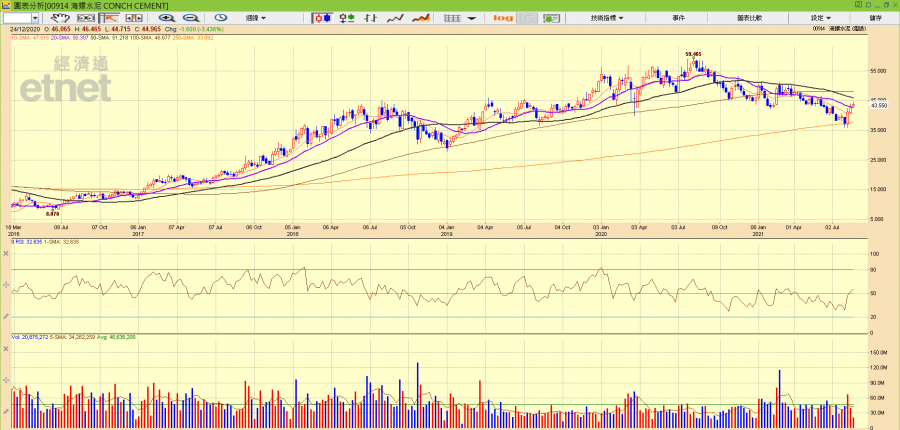This screenshot has width=900, height=430.
Task: Open the clock time period icon
Action: coord(221,18)
